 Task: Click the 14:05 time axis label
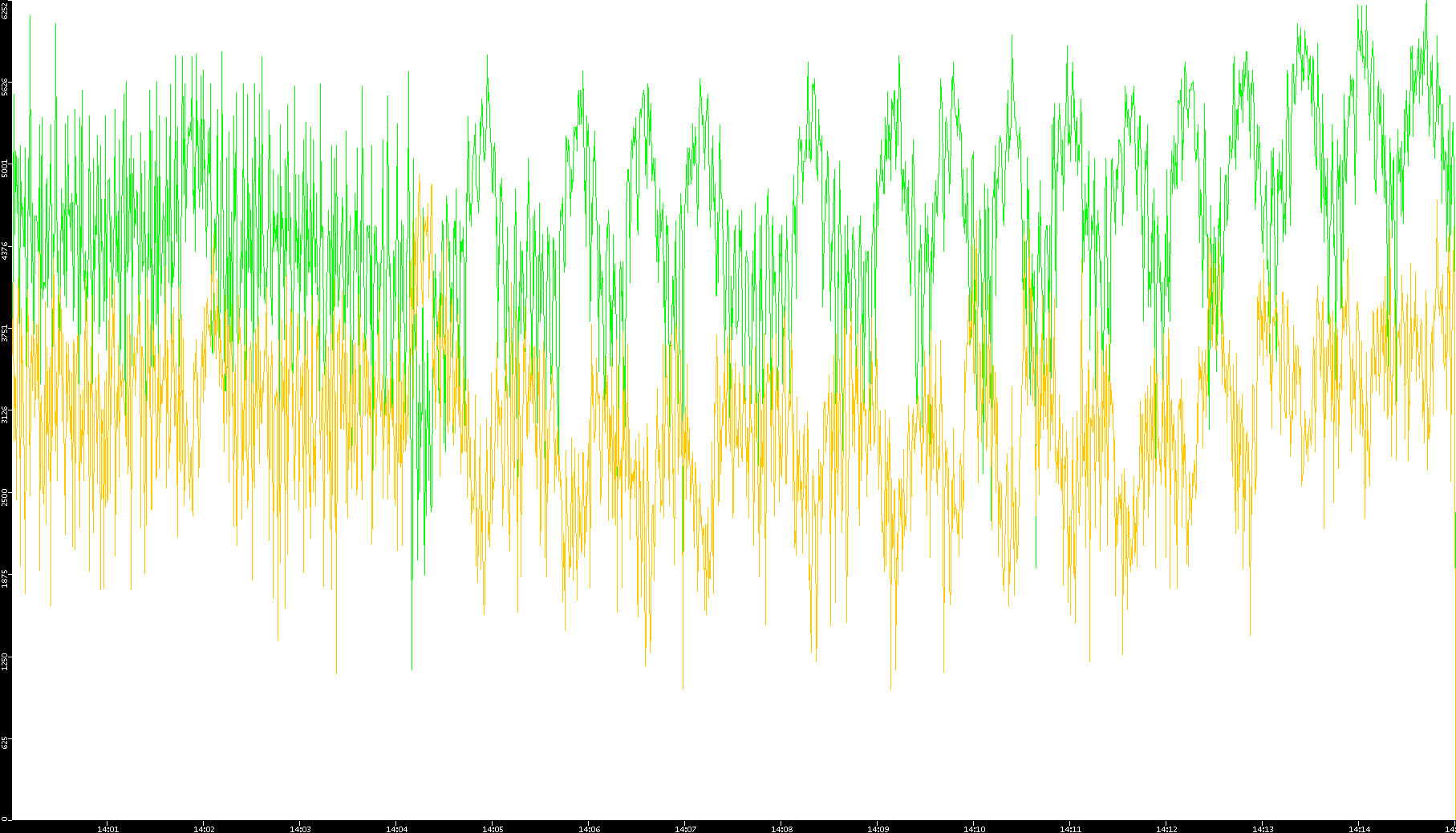point(493,829)
